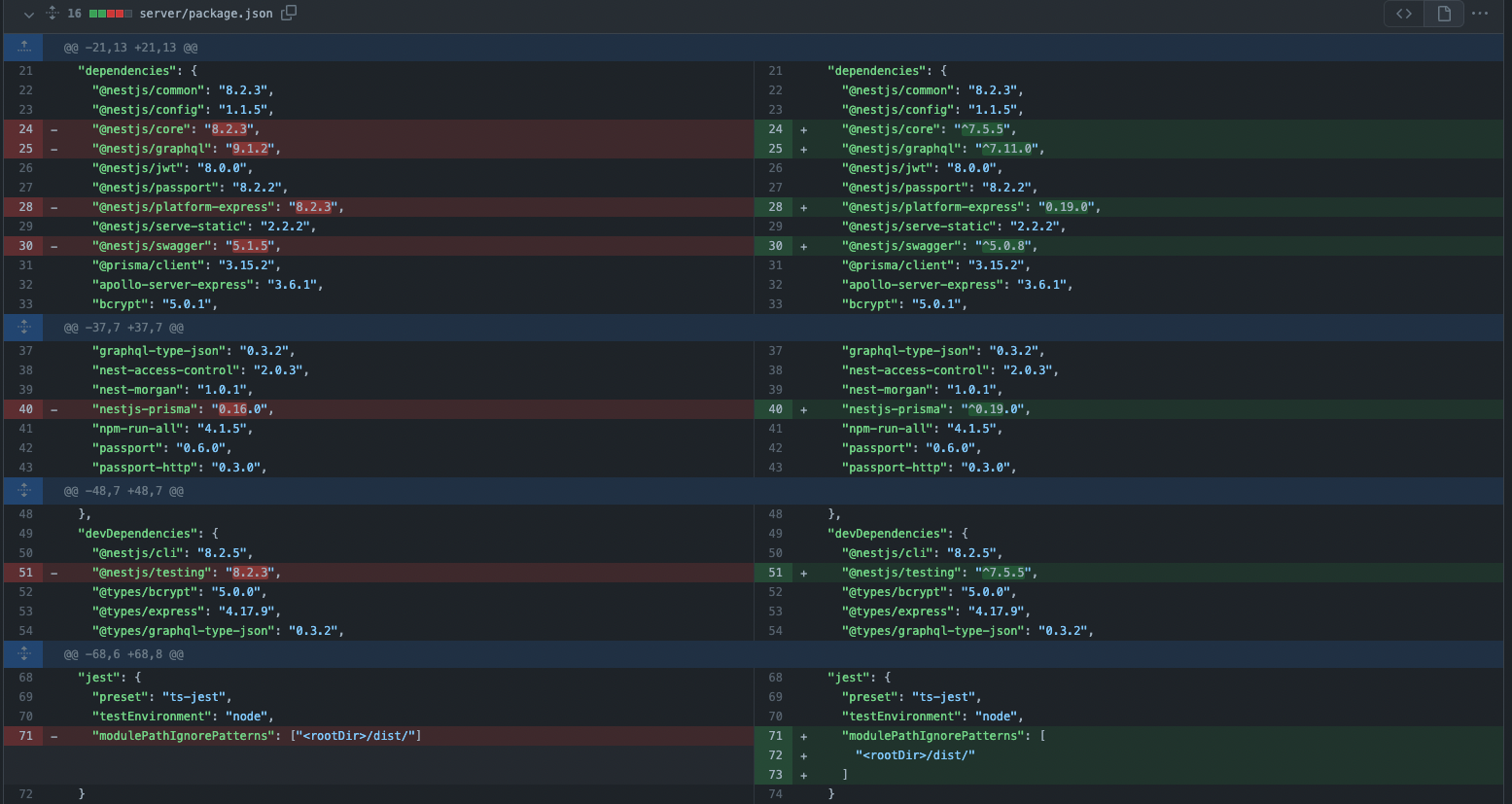Expand hidden lines above the first hunk
1512x804 pixels.
[23, 46]
